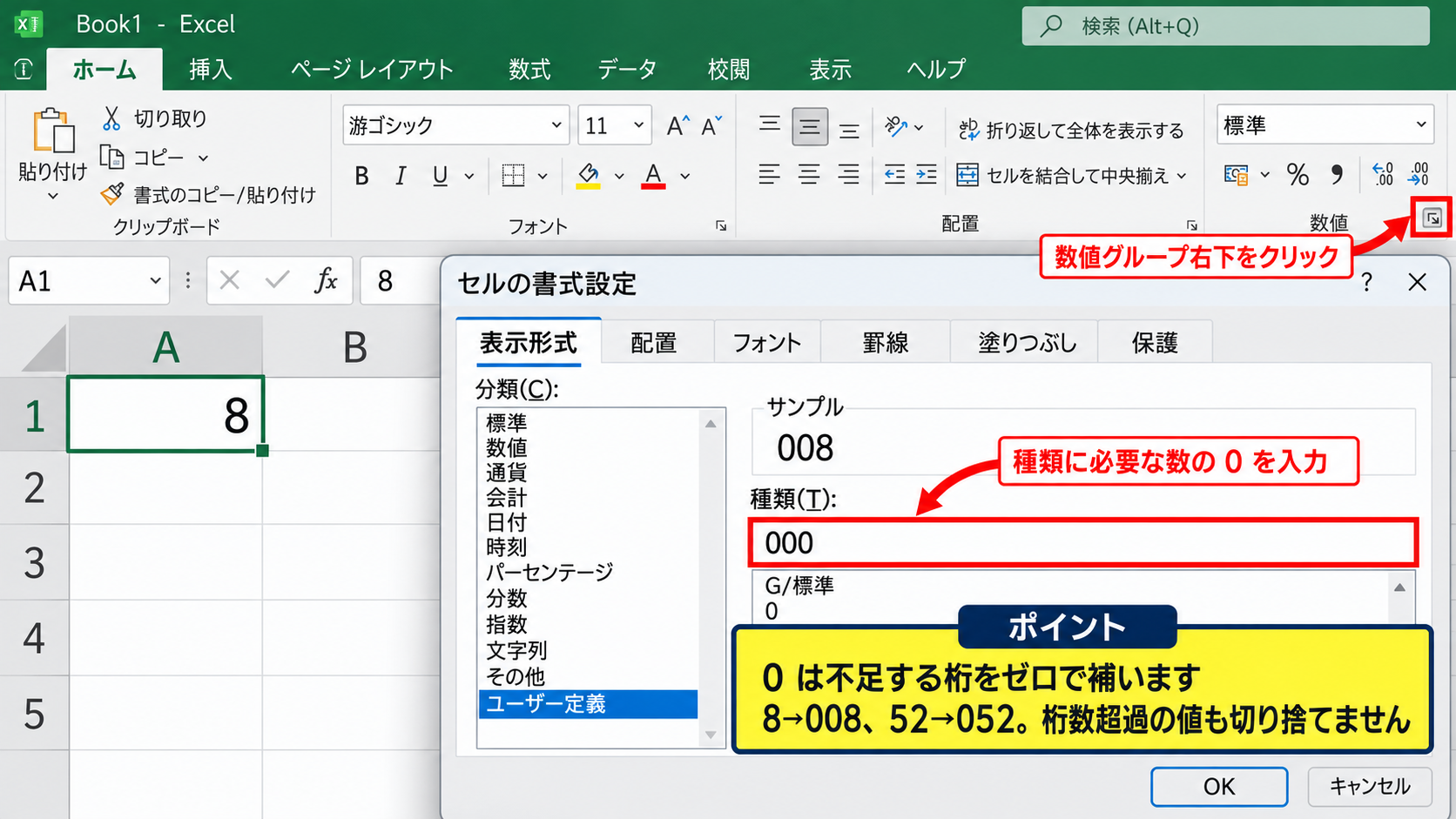Viewport: 1456px width, 819px height.
Task: Open the Name Box dropdown arrow
Action: [155, 281]
